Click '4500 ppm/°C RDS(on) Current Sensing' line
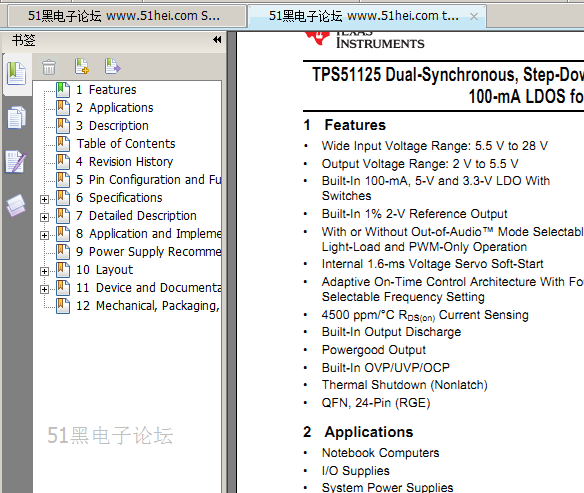 coord(425,315)
